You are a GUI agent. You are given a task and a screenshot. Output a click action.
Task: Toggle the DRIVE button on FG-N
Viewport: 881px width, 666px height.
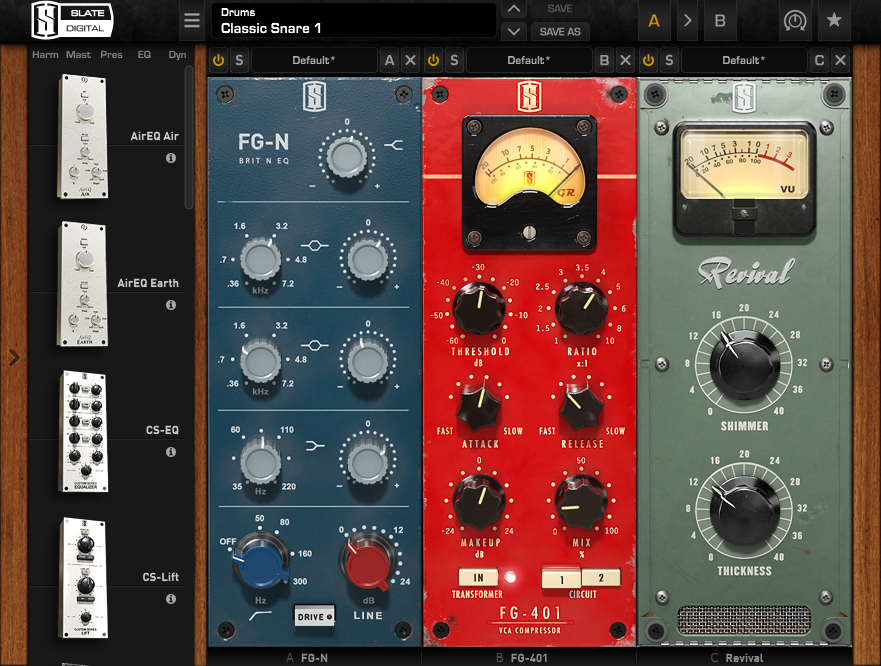[314, 617]
